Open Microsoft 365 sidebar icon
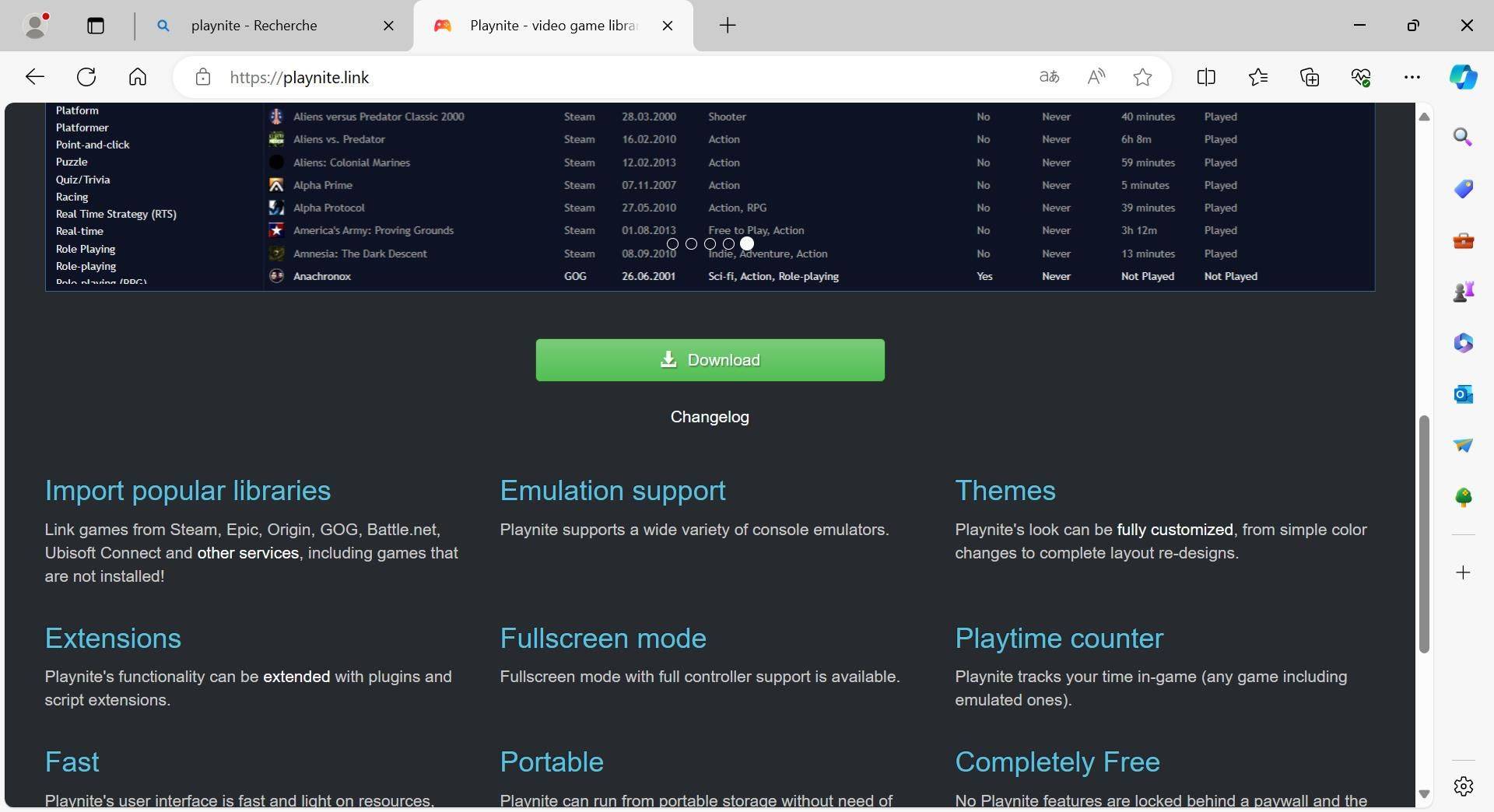The height and width of the screenshot is (812, 1494). [1464, 343]
